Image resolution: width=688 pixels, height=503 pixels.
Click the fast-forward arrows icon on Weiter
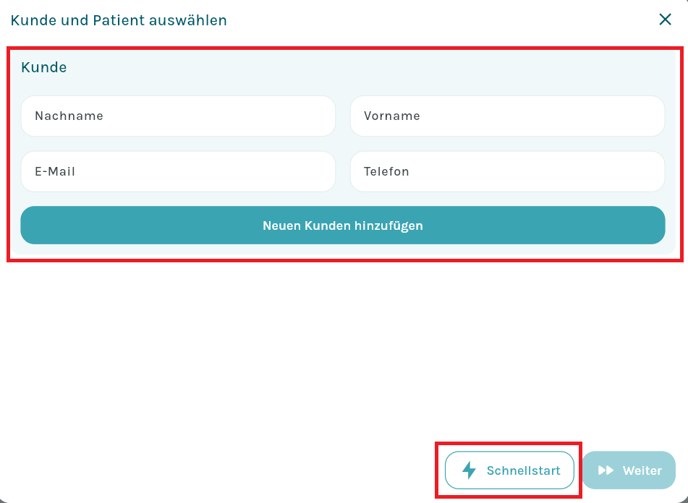(x=606, y=470)
